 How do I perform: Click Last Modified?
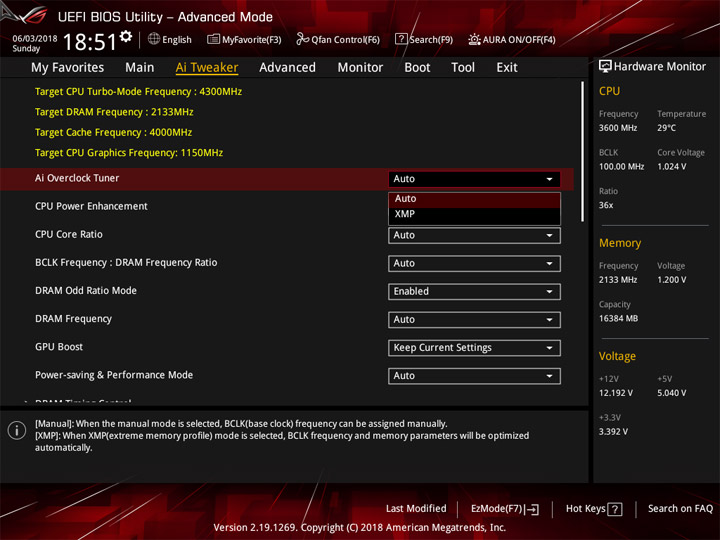point(416,509)
